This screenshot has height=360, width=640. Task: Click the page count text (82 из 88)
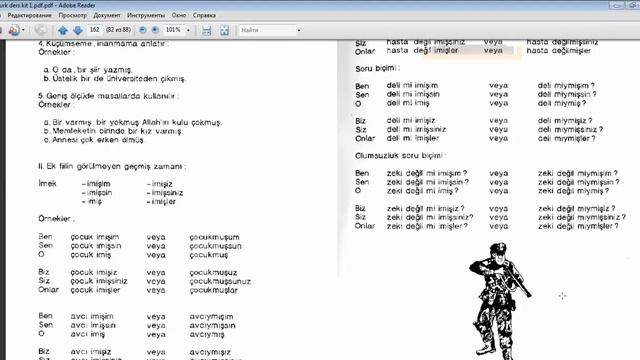118,30
